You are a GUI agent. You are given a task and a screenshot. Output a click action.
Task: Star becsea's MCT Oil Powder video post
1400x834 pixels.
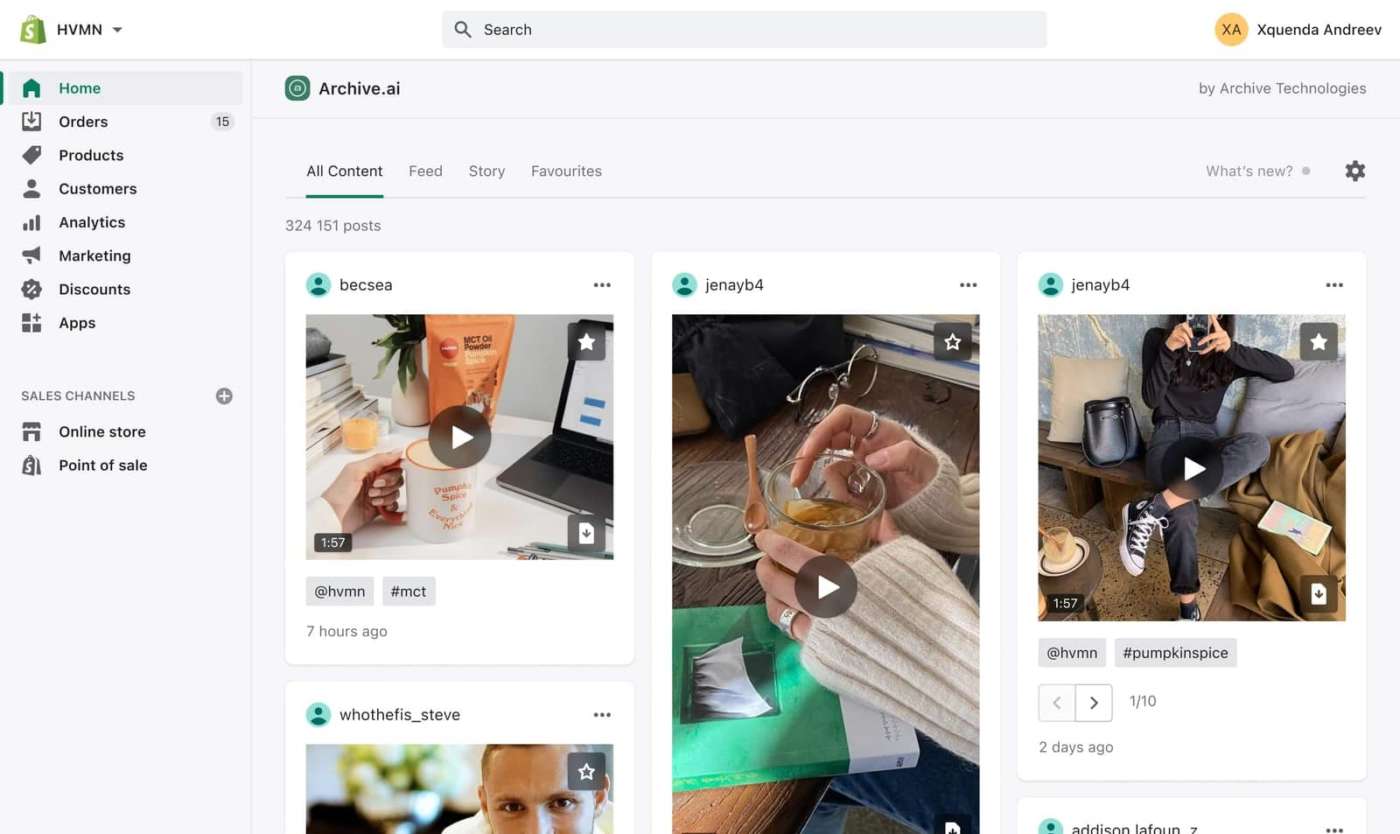(x=586, y=341)
